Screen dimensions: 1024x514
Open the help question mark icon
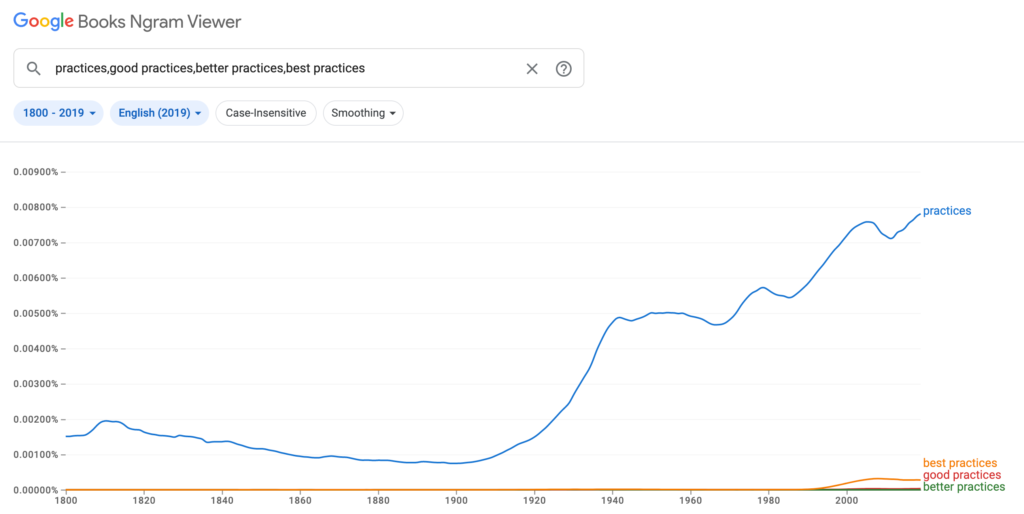[564, 69]
